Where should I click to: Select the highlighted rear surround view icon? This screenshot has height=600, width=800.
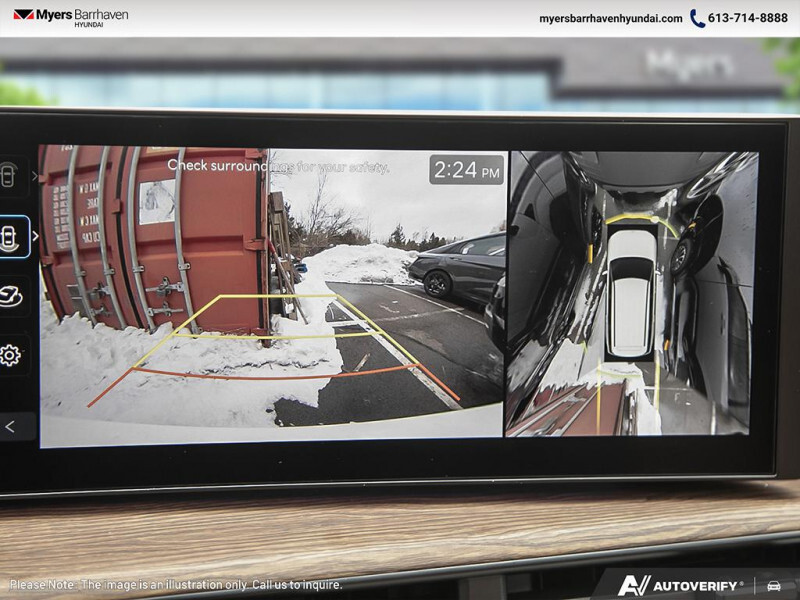[x=12, y=237]
